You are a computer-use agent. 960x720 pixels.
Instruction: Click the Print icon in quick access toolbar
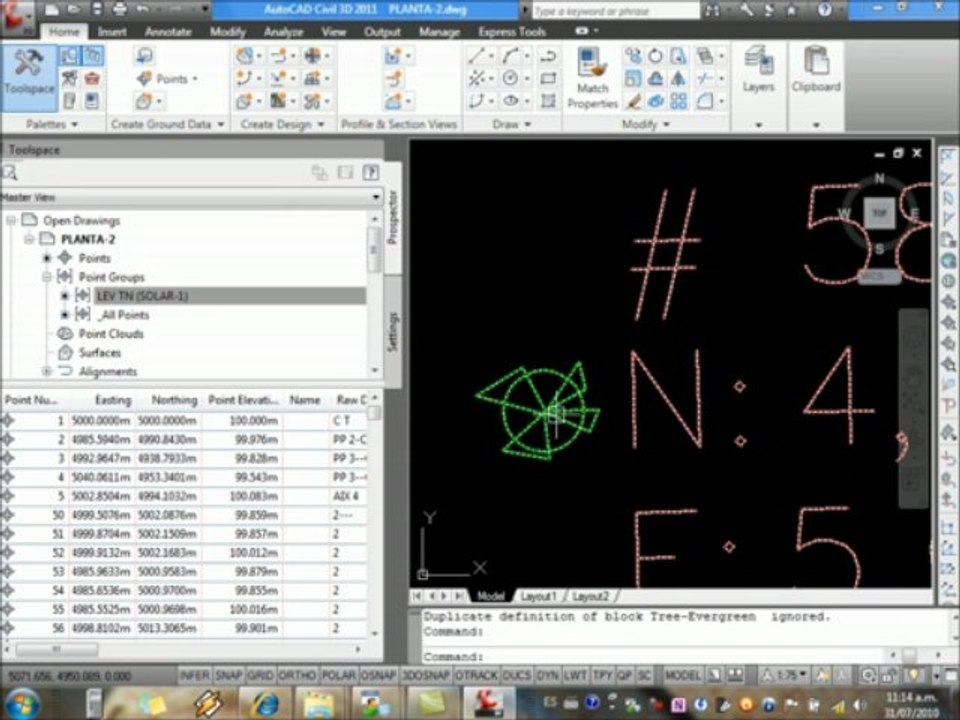[120, 9]
